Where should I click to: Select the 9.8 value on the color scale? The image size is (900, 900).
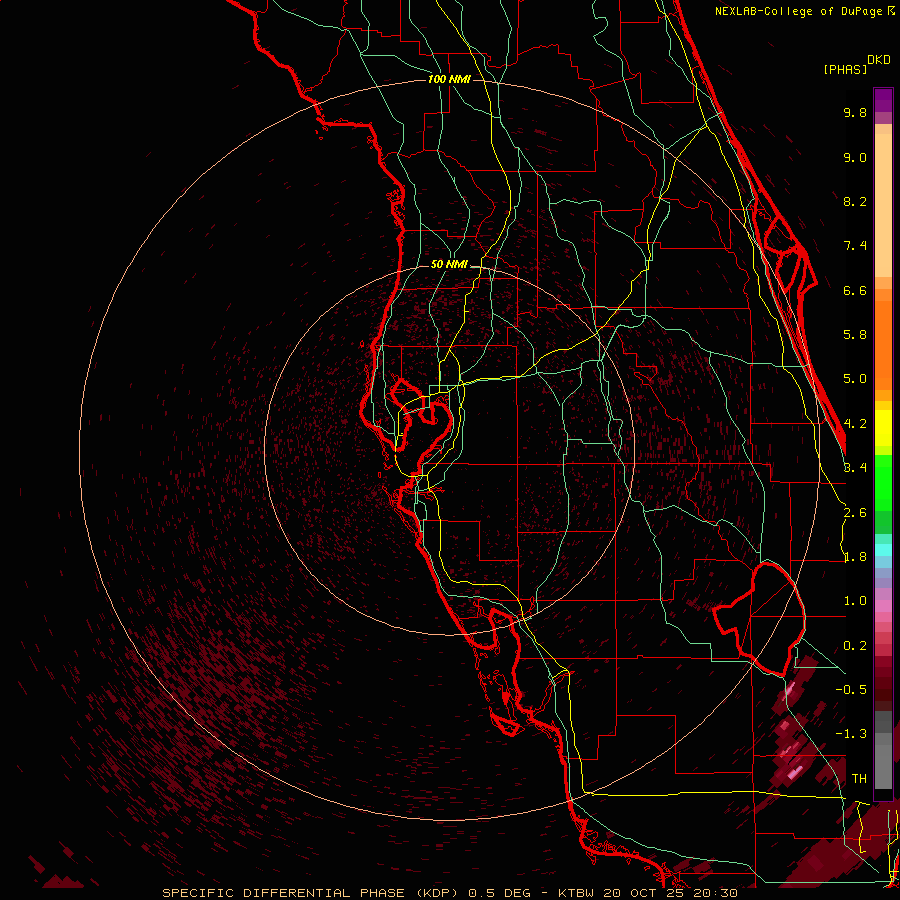pyautogui.click(x=855, y=112)
